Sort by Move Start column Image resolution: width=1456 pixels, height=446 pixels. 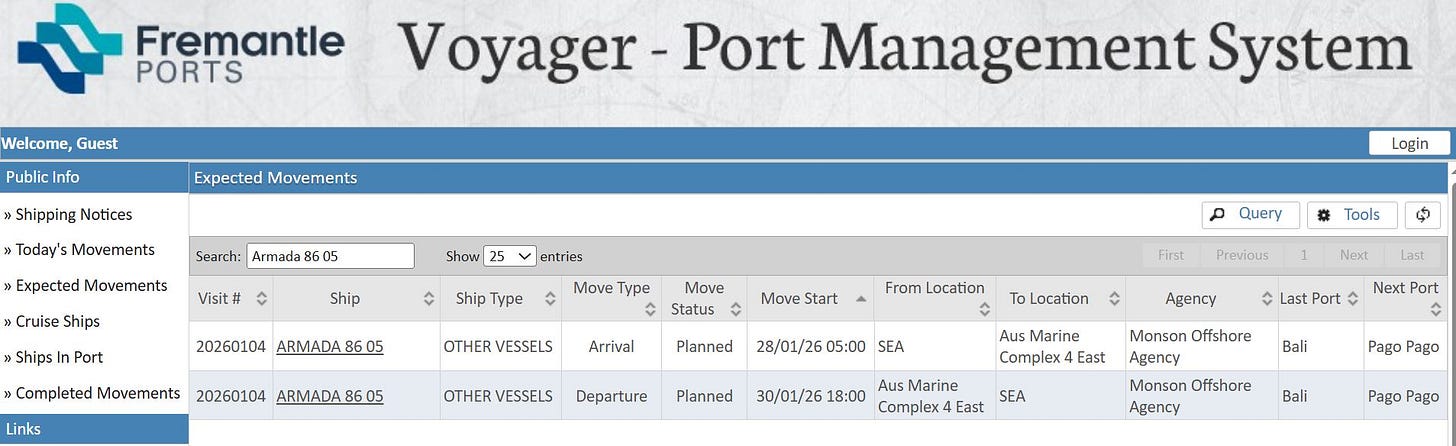[x=810, y=298]
